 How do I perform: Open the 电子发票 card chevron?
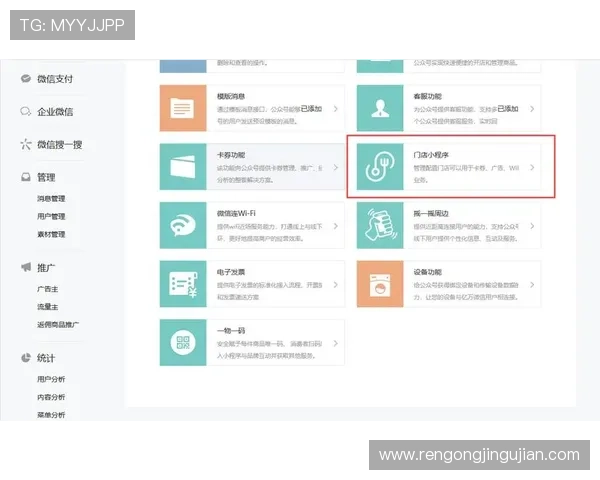click(336, 285)
